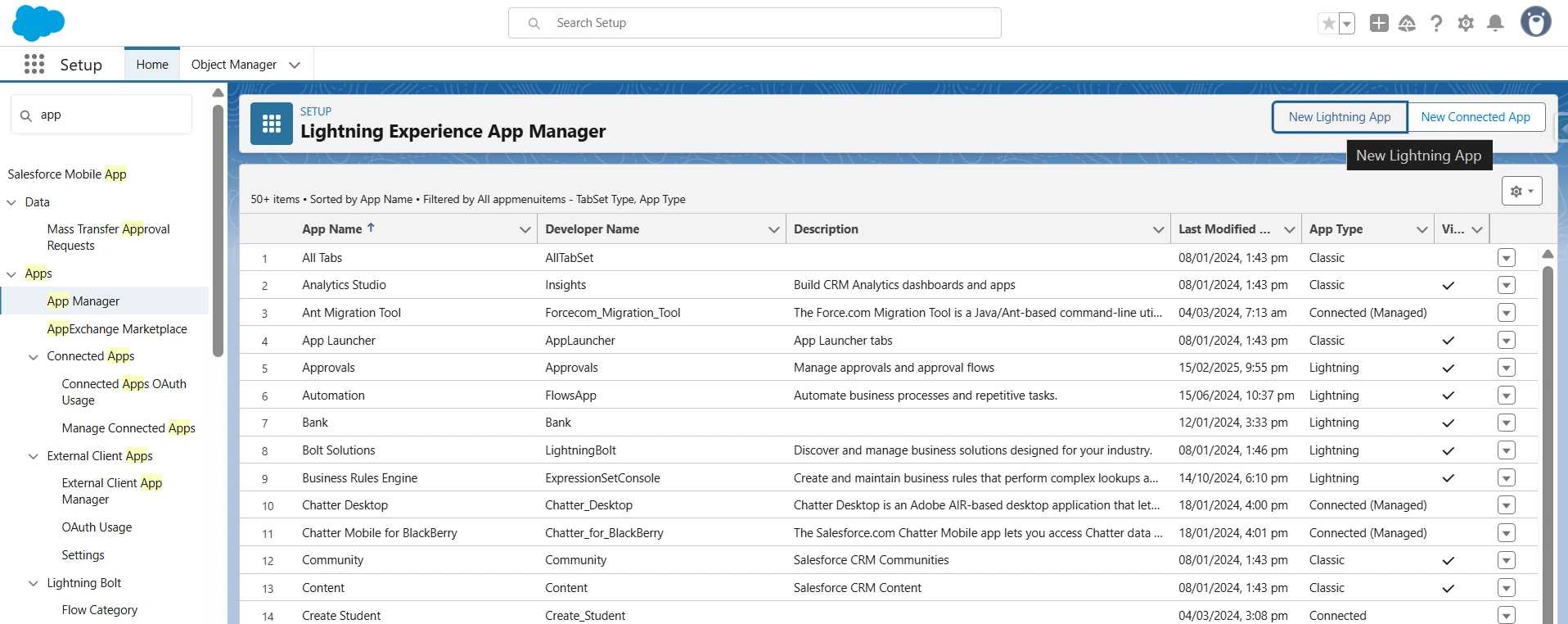Open row actions dropdown for Approvals
This screenshot has height=624, width=1568.
point(1506,368)
